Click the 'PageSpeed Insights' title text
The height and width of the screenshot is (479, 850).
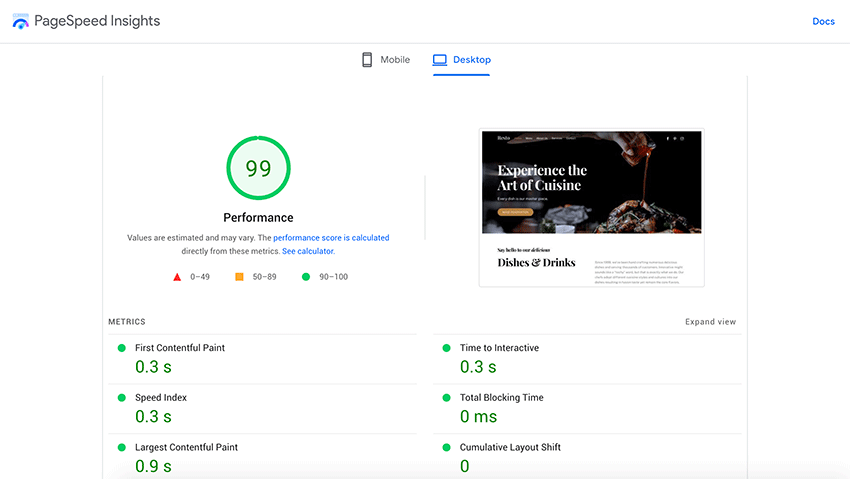point(97,21)
